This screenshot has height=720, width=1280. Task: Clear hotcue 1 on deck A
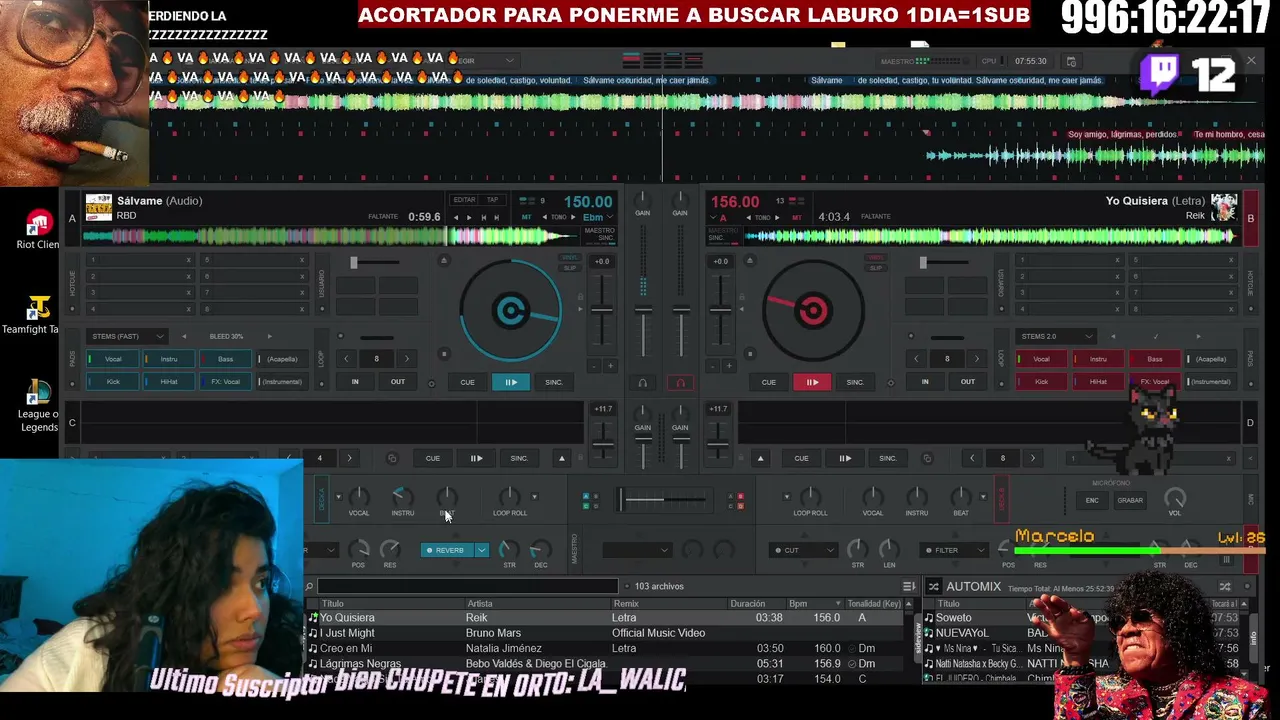pos(188,260)
